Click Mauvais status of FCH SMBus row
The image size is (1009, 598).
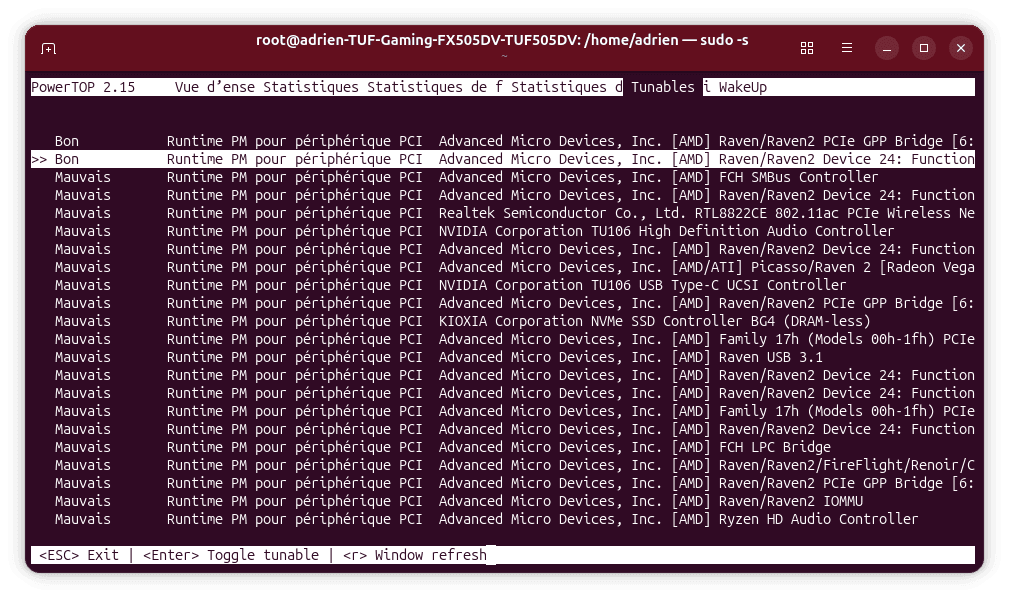[x=82, y=177]
